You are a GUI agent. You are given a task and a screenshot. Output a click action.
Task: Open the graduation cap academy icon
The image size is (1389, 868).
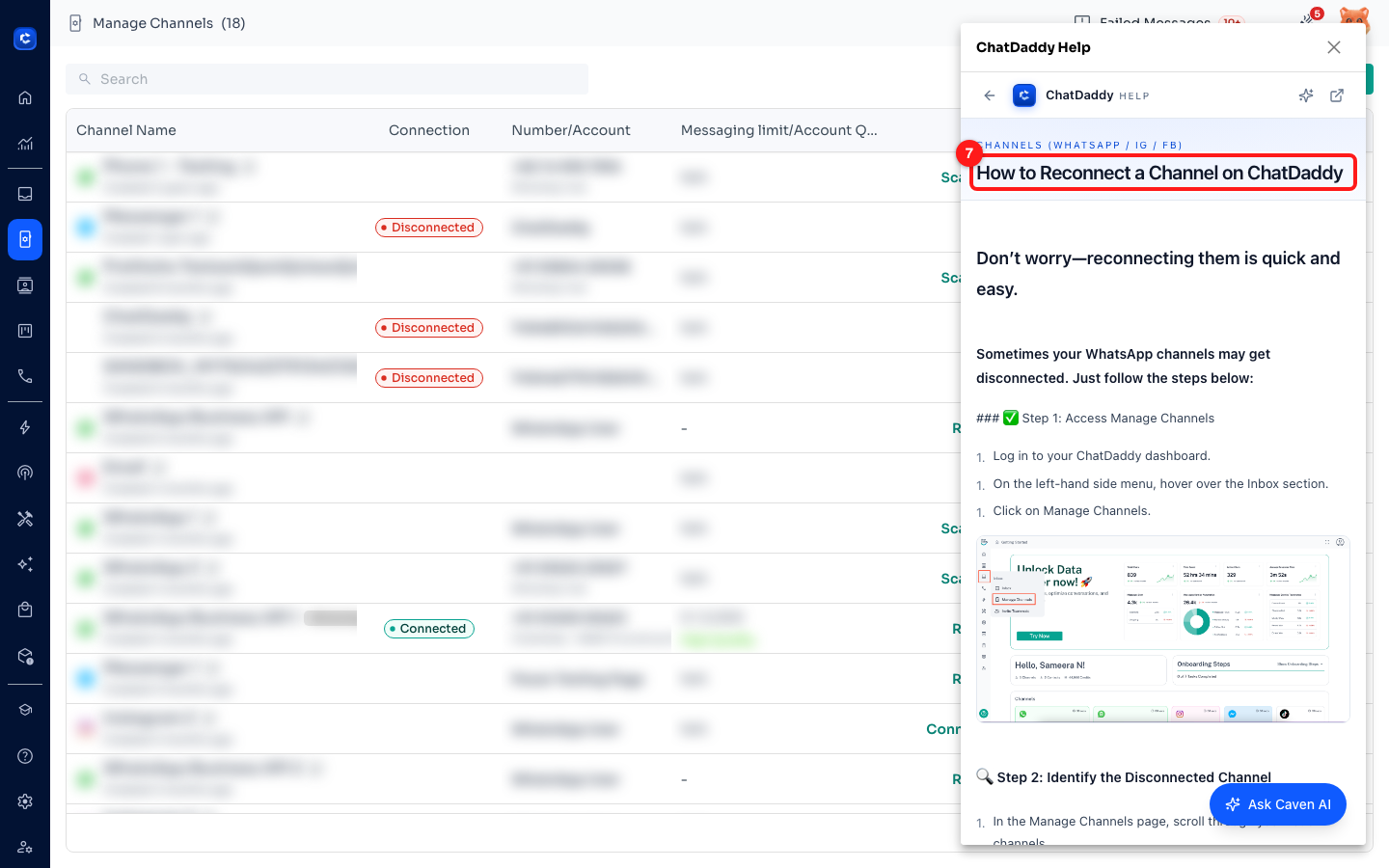pos(25,710)
